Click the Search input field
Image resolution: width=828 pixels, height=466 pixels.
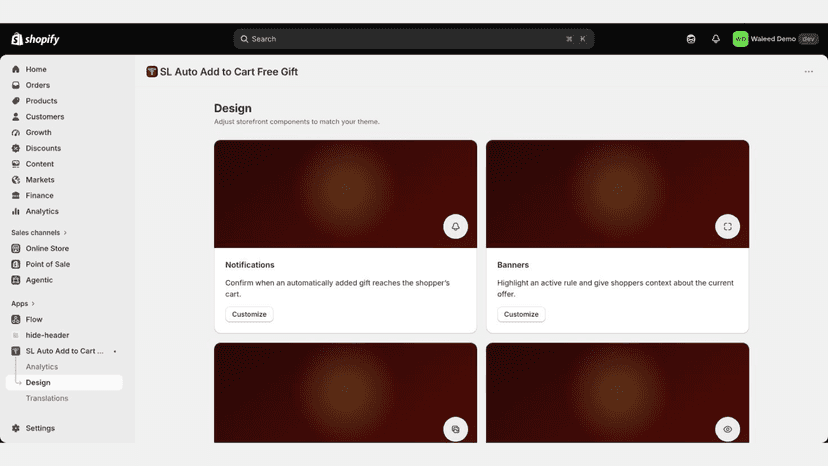414,39
